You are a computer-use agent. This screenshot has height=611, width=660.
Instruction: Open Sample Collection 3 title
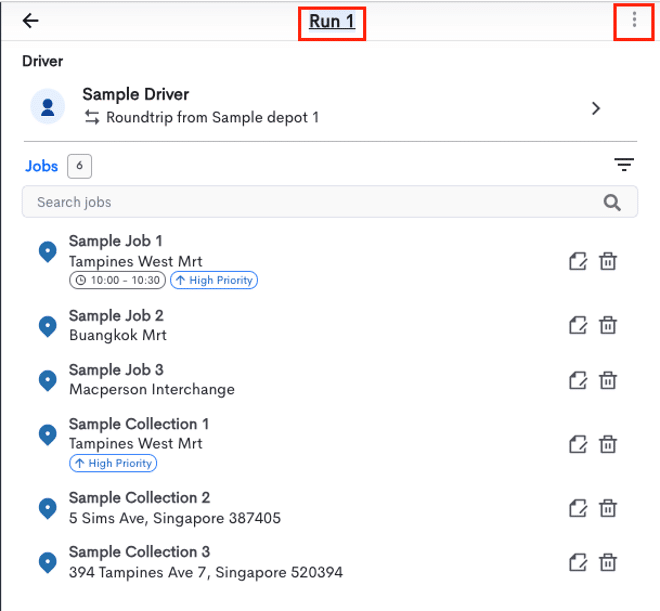click(x=139, y=552)
